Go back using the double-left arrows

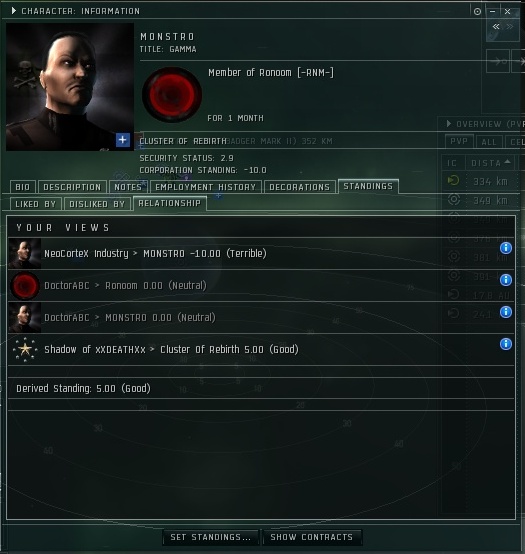496,26
